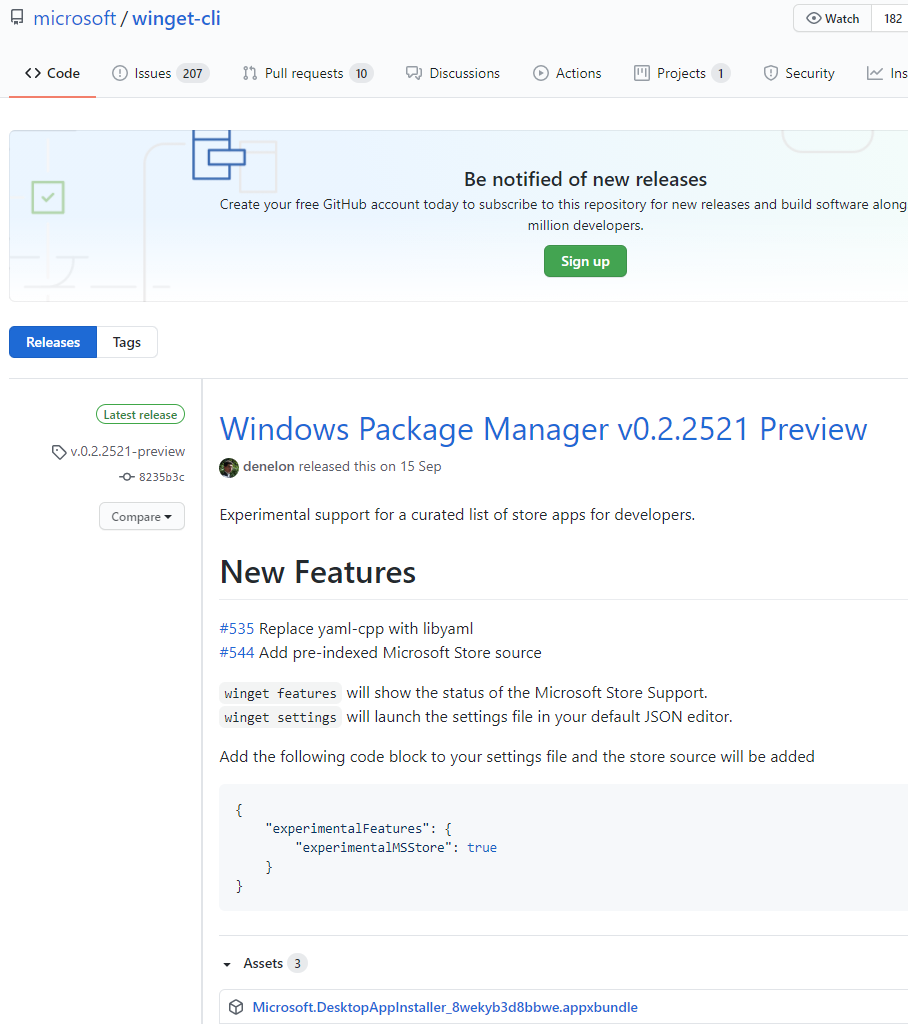Open the Security tab
The height and width of the screenshot is (1024, 908).
[799, 73]
